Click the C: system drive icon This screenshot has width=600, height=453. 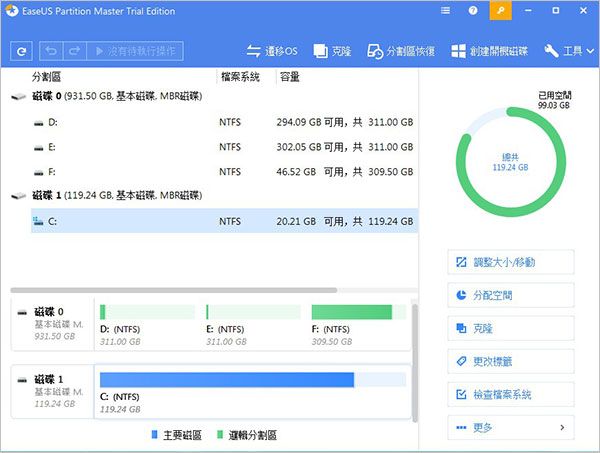pyautogui.click(x=38, y=221)
